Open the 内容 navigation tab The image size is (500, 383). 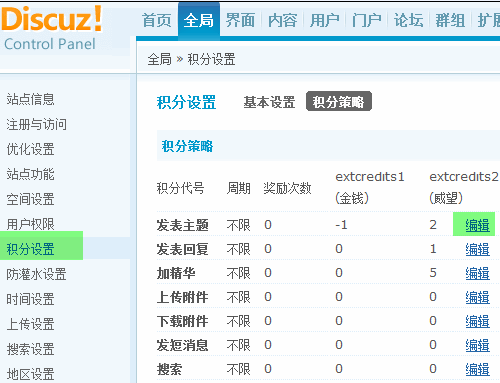click(x=283, y=20)
